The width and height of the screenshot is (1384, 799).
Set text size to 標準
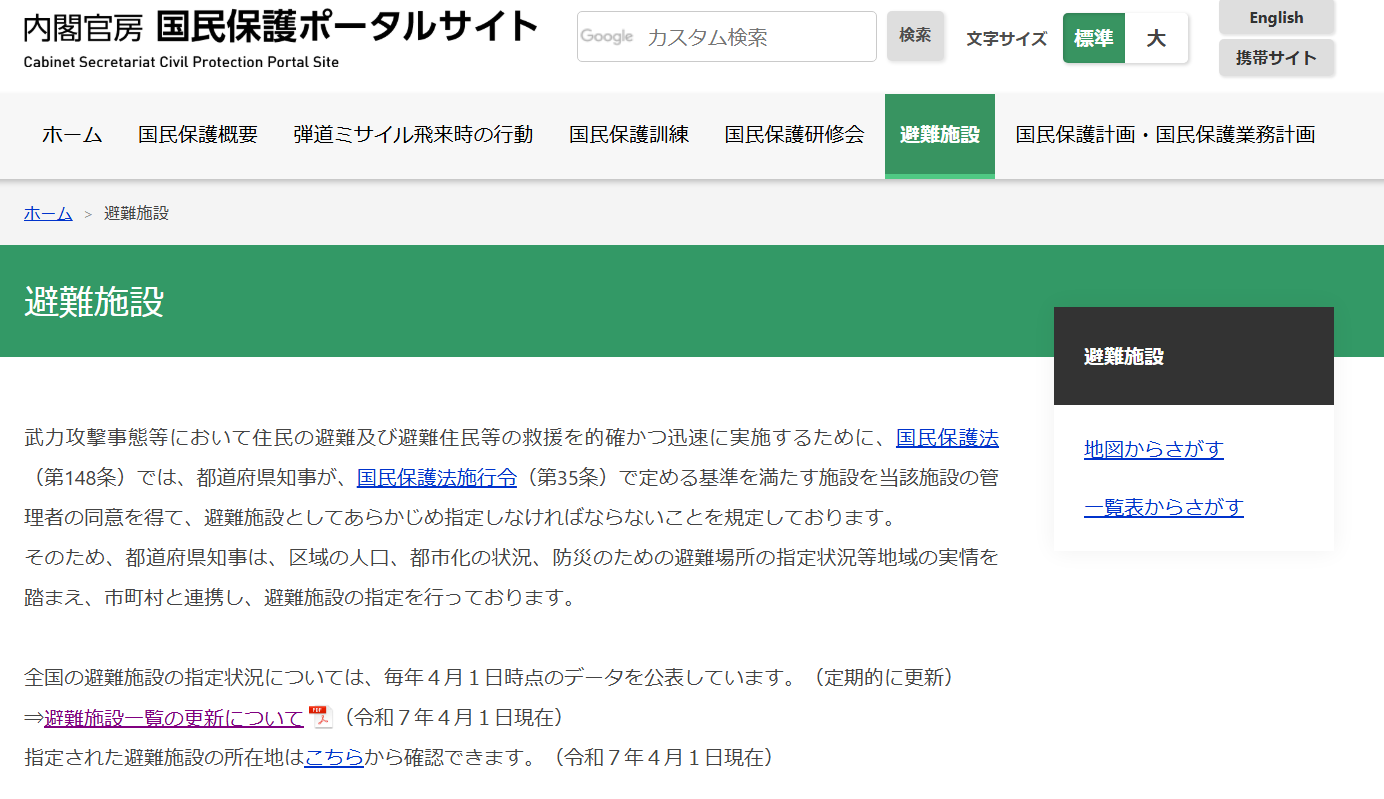pyautogui.click(x=1093, y=38)
